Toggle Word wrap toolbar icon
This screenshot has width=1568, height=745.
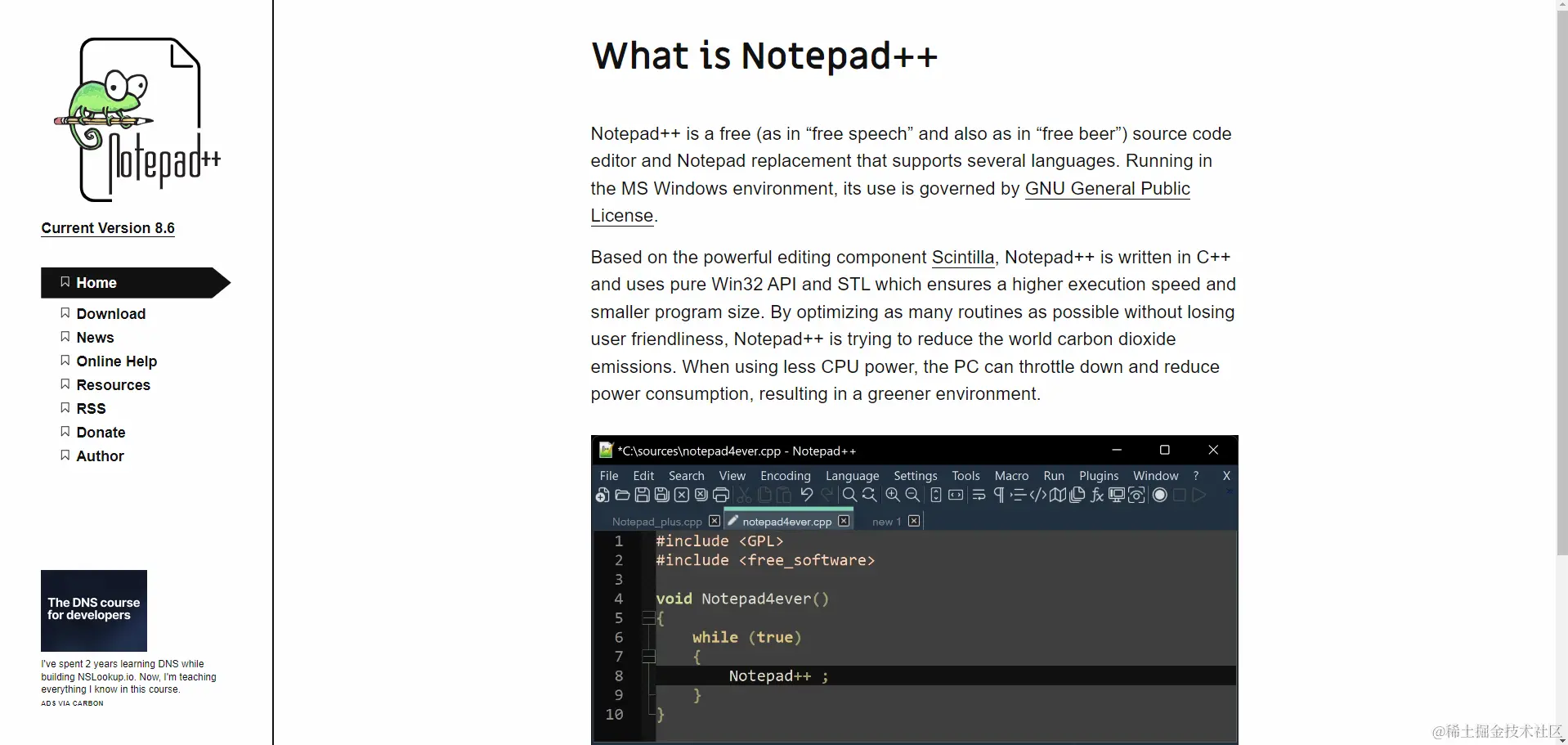click(979, 495)
